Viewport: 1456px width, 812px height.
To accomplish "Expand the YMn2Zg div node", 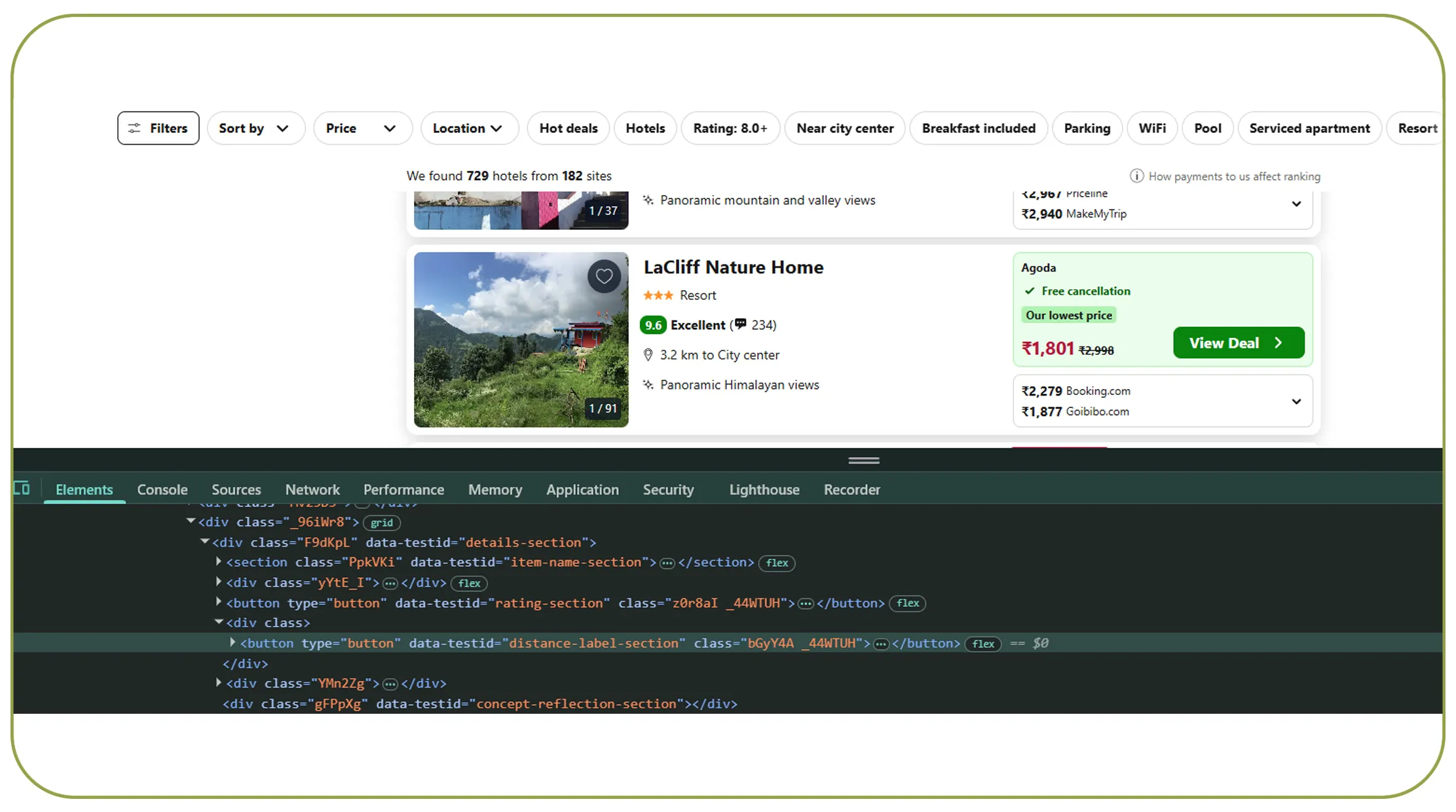I will pyautogui.click(x=219, y=682).
